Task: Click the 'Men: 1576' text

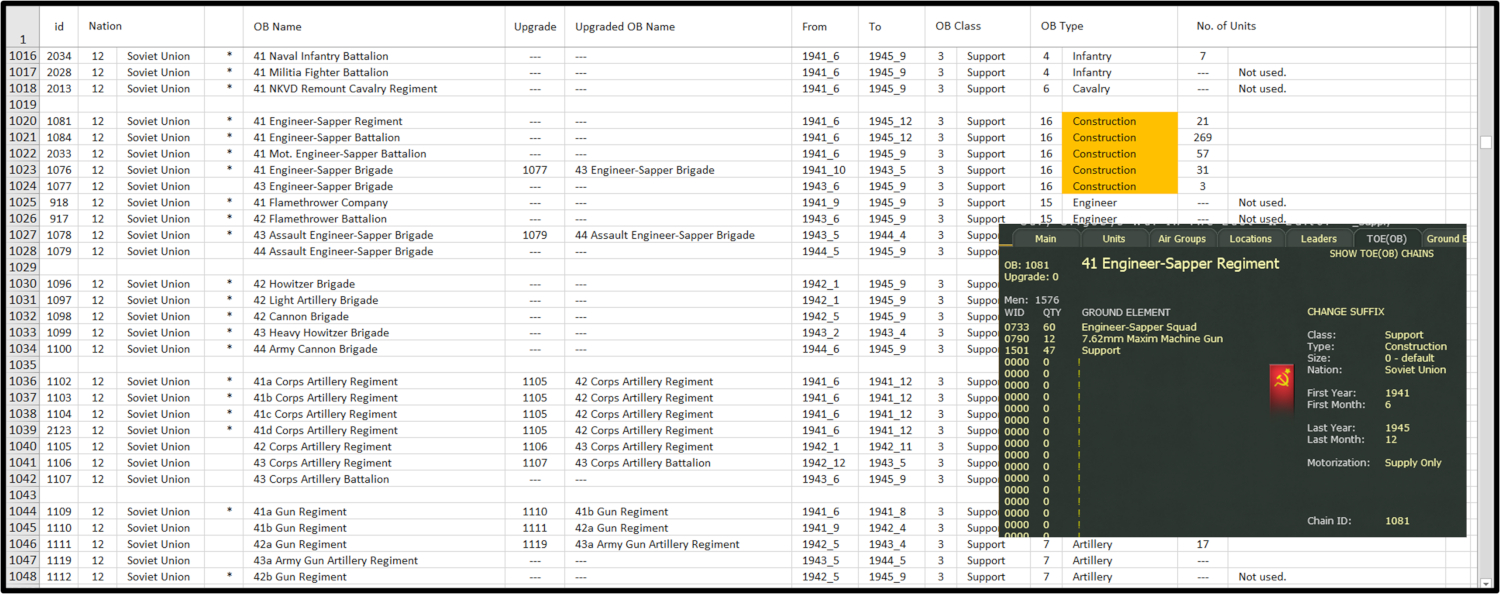Action: click(x=1031, y=300)
